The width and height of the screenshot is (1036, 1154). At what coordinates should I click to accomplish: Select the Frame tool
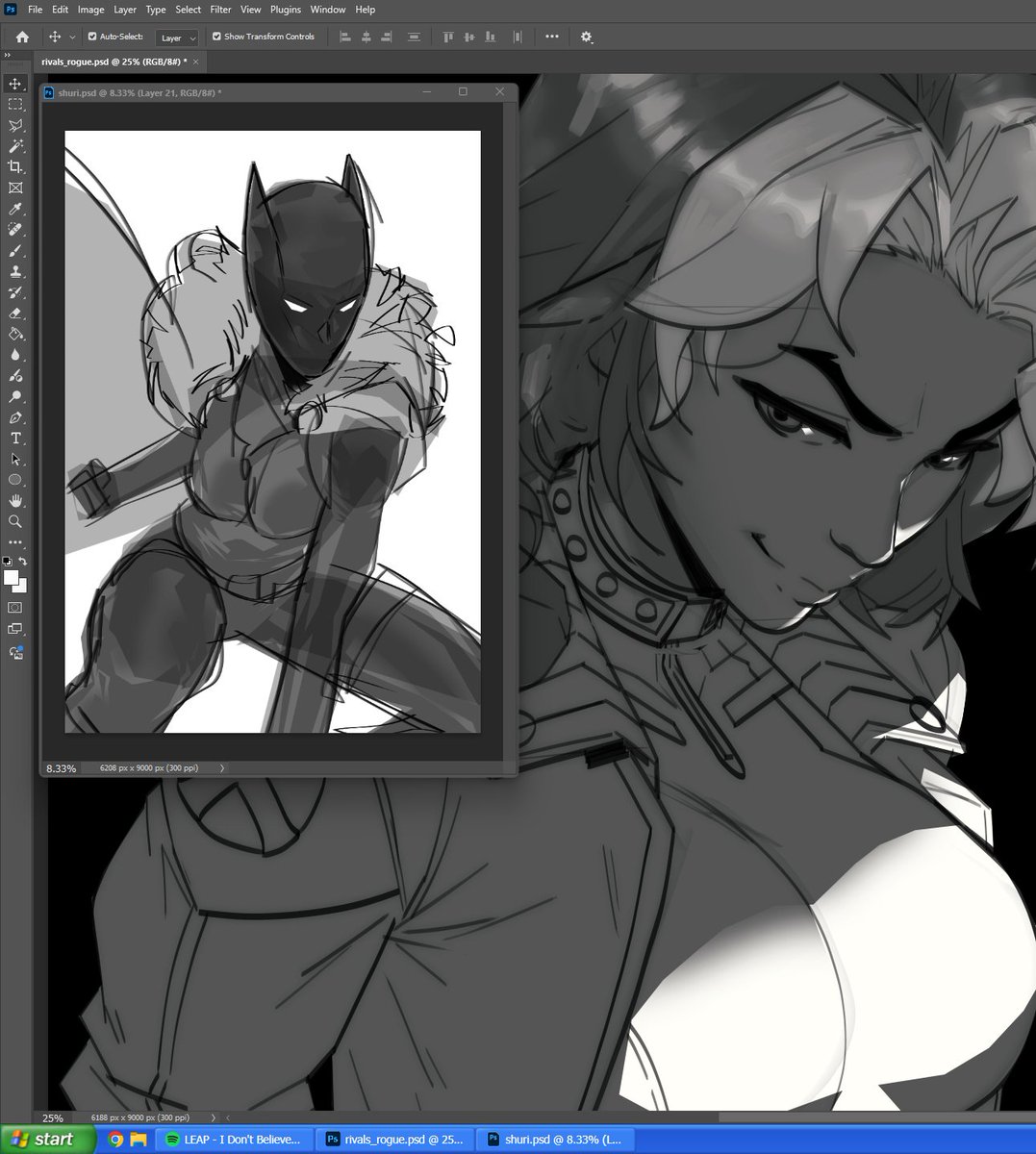tap(15, 188)
